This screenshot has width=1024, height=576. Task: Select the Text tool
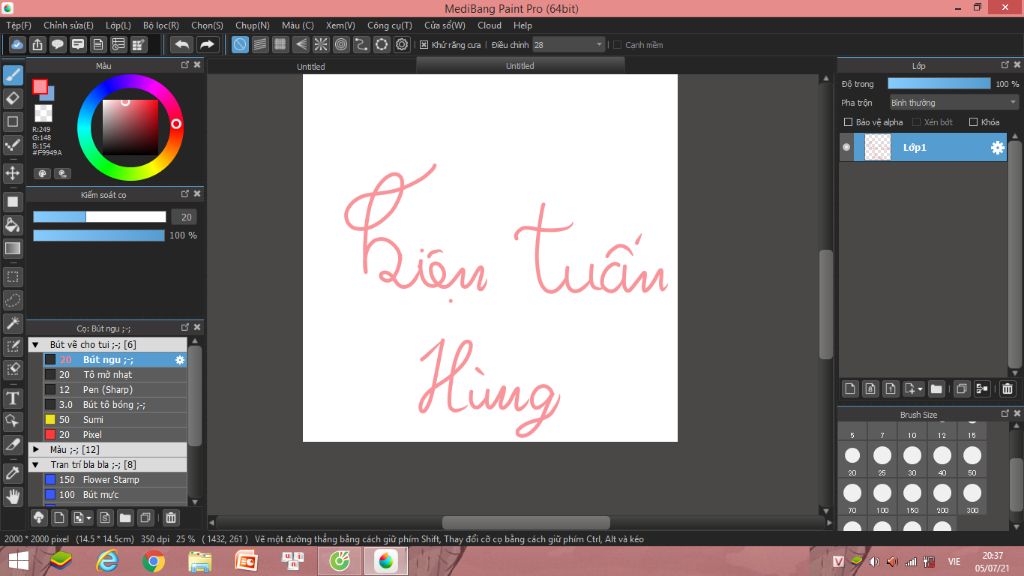[12, 398]
